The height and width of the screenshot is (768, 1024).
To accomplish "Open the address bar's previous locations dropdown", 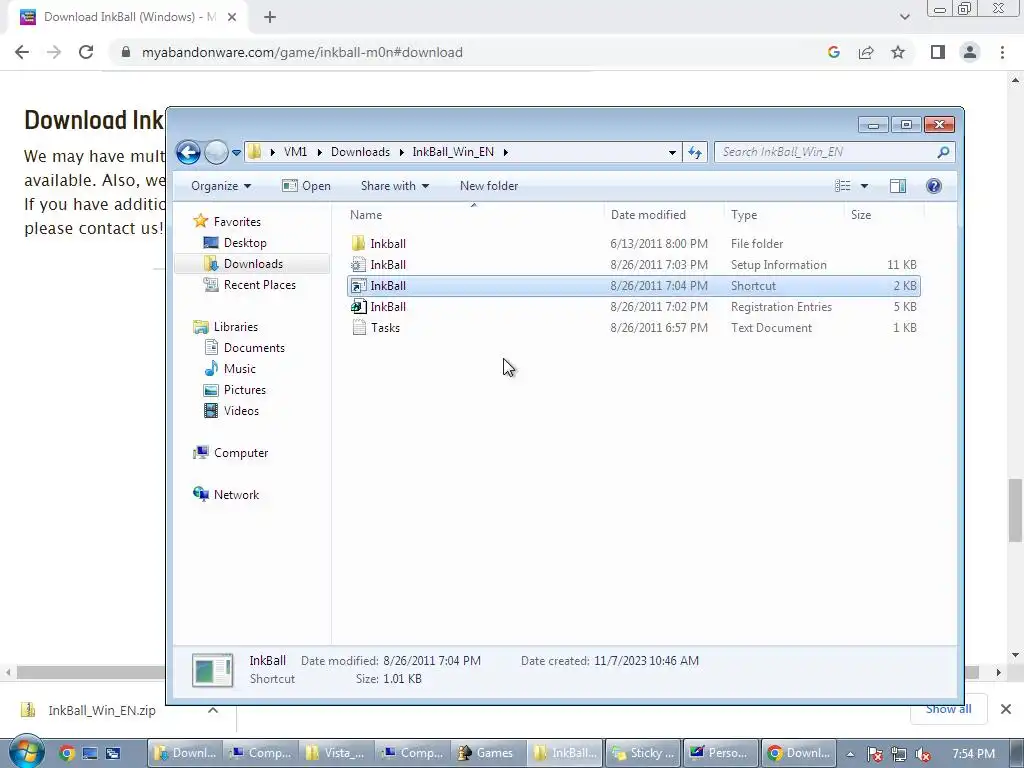I will click(x=672, y=152).
